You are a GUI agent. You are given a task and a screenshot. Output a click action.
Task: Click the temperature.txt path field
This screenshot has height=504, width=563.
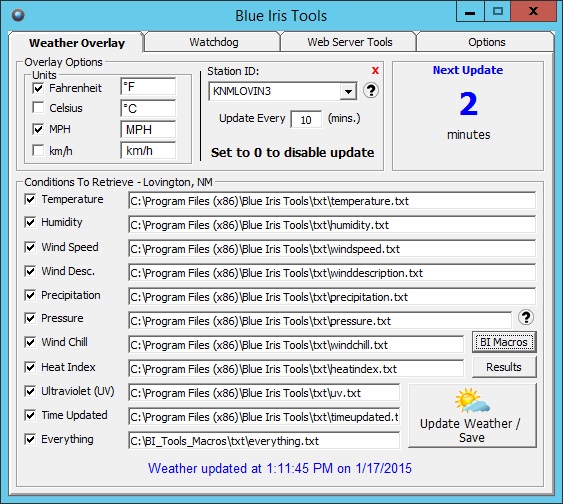pyautogui.click(x=332, y=201)
